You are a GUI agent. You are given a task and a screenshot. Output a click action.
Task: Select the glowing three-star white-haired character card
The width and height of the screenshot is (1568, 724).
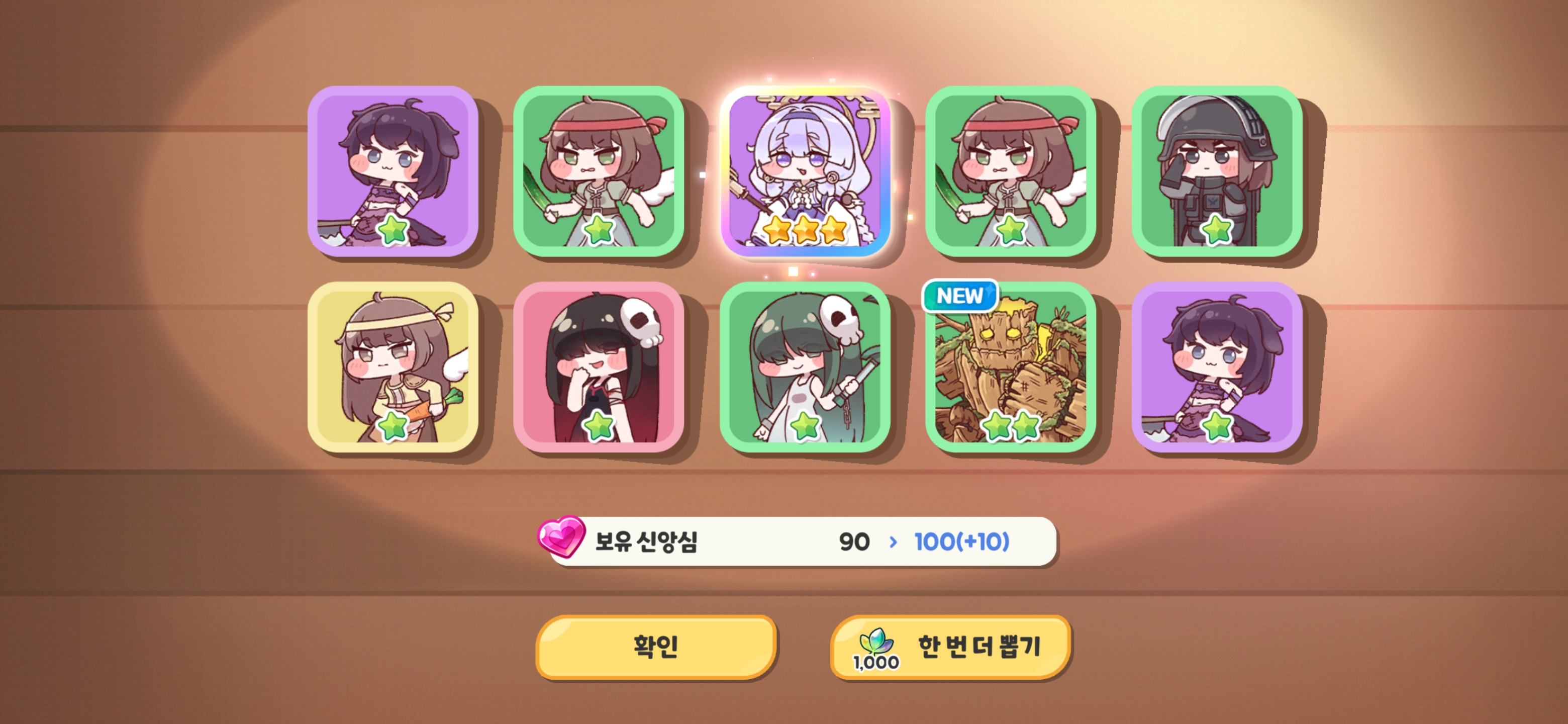[x=805, y=172]
